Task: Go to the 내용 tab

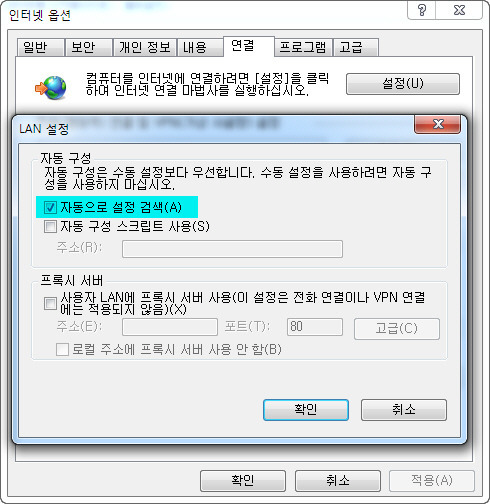Action: [x=200, y=47]
